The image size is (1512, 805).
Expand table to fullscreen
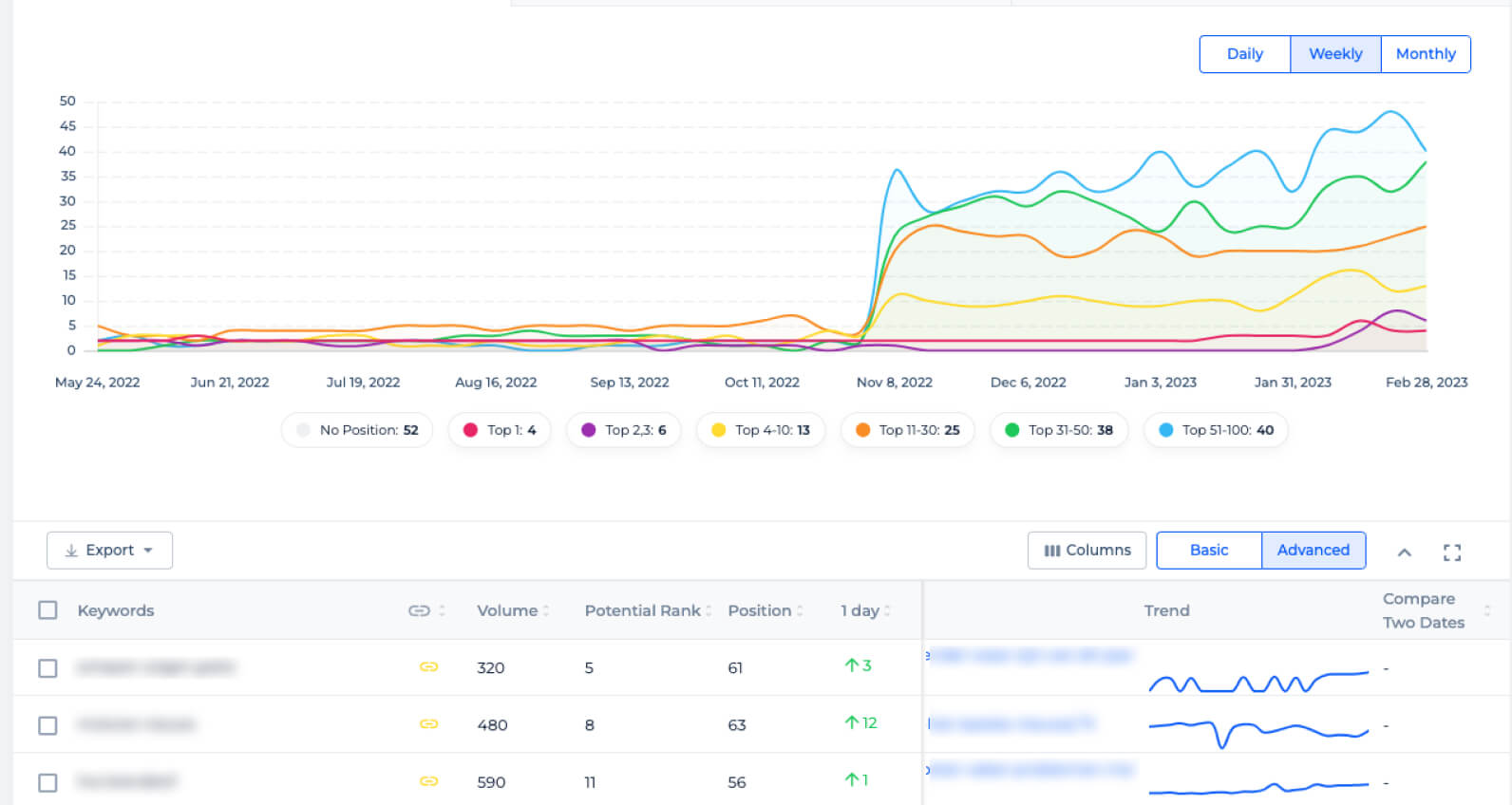pos(1452,552)
